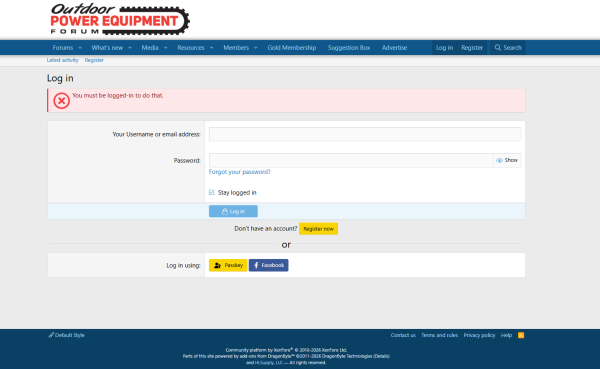The width and height of the screenshot is (600, 369).
Task: Open the Contact us footer link
Action: click(403, 335)
